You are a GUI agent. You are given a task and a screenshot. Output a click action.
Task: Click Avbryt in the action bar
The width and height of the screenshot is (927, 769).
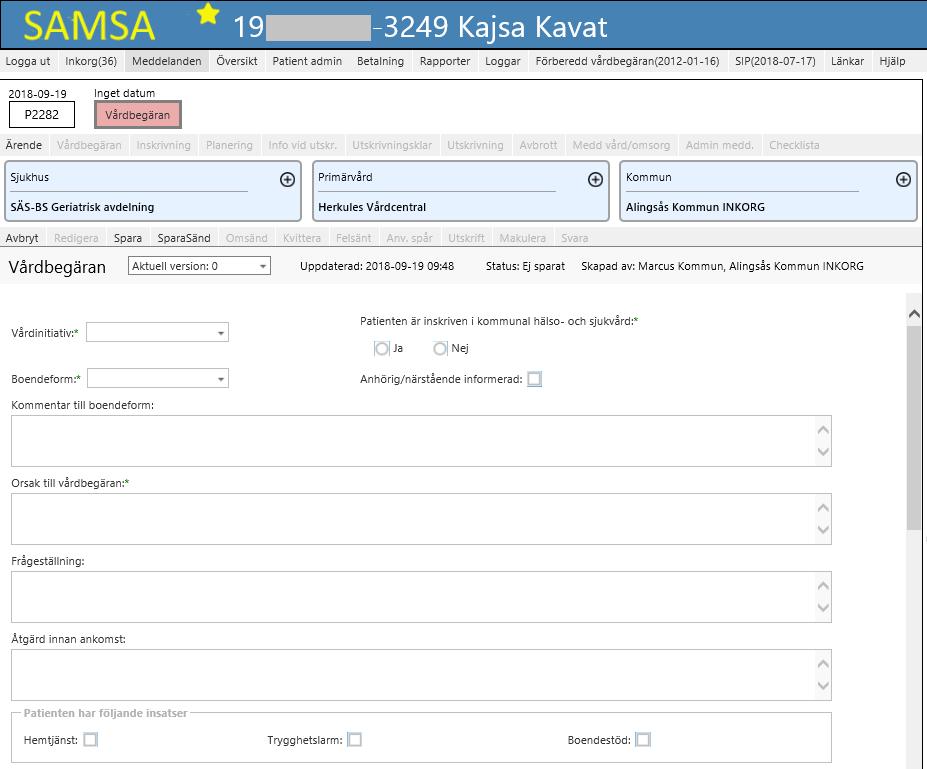click(x=22, y=238)
